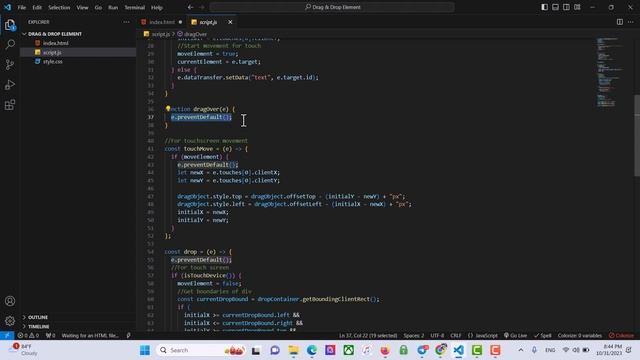Switch to the index.html editor tab
Viewport: 640px width, 360px height.
[x=162, y=22]
